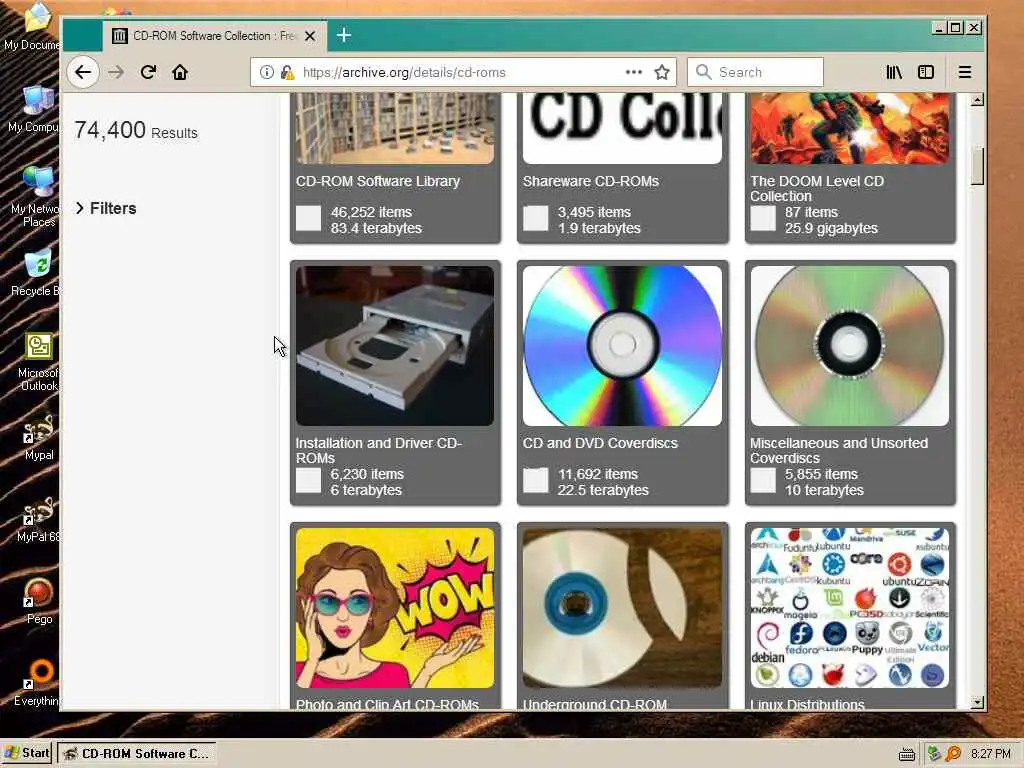Open the hamburger application menu
1024x768 pixels.
[965, 72]
